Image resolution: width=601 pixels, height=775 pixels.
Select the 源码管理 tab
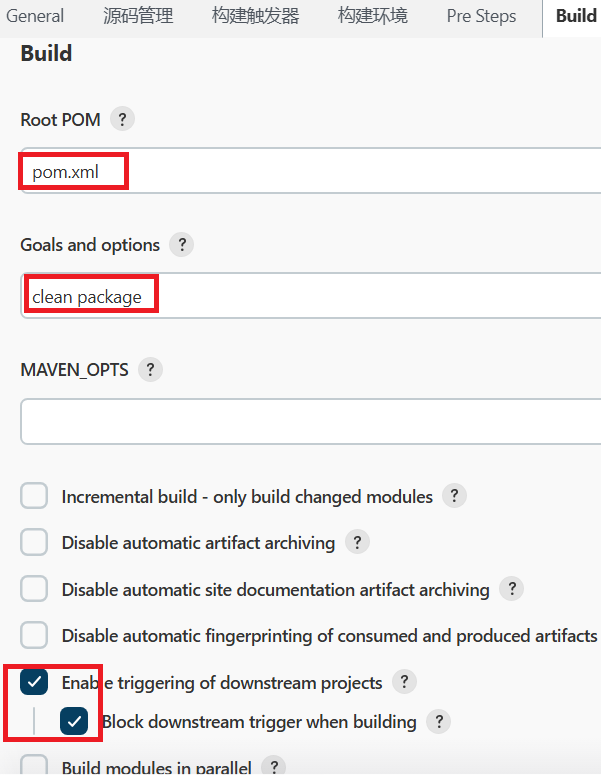point(138,16)
